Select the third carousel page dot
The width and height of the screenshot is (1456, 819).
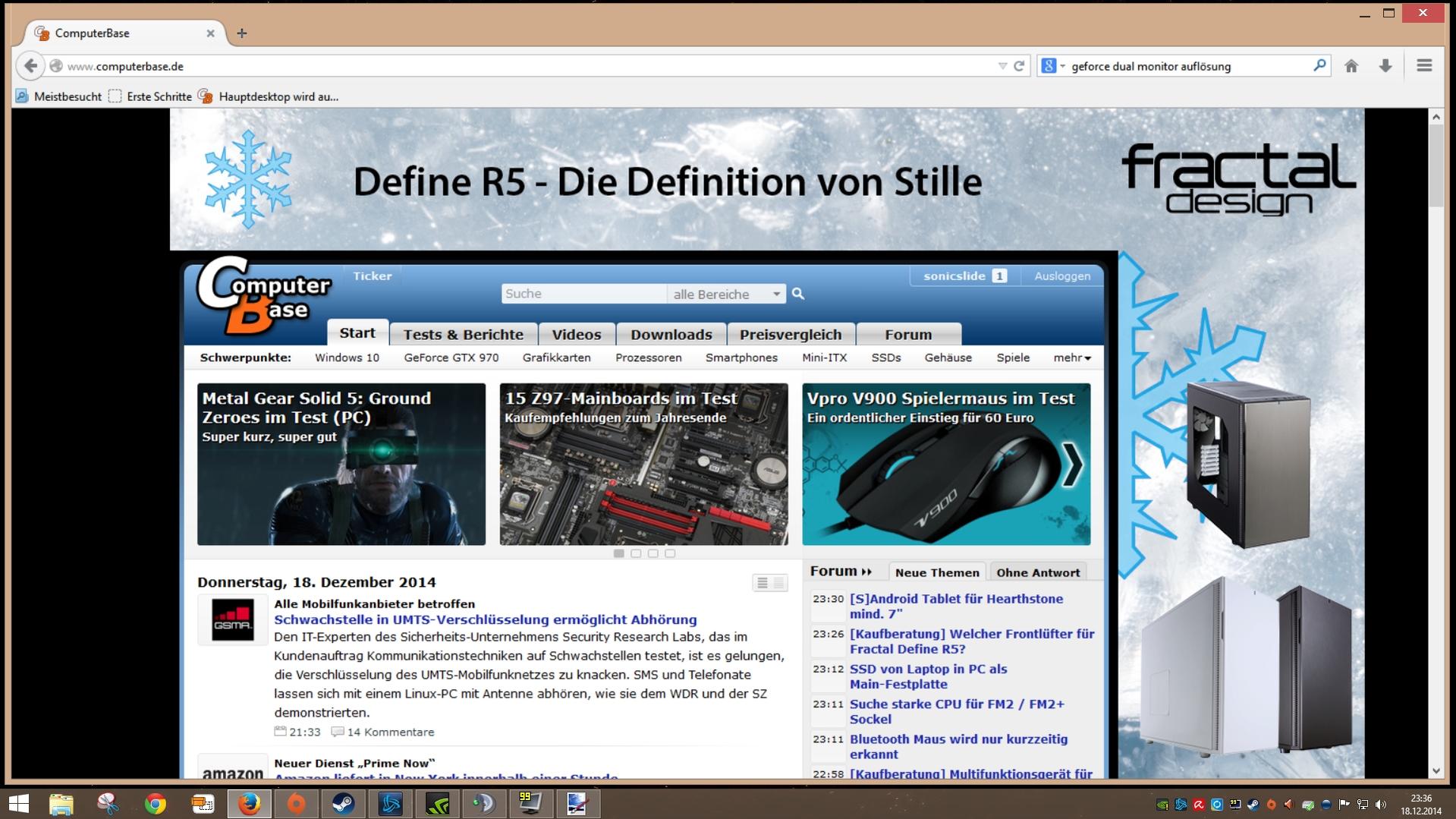[653, 553]
